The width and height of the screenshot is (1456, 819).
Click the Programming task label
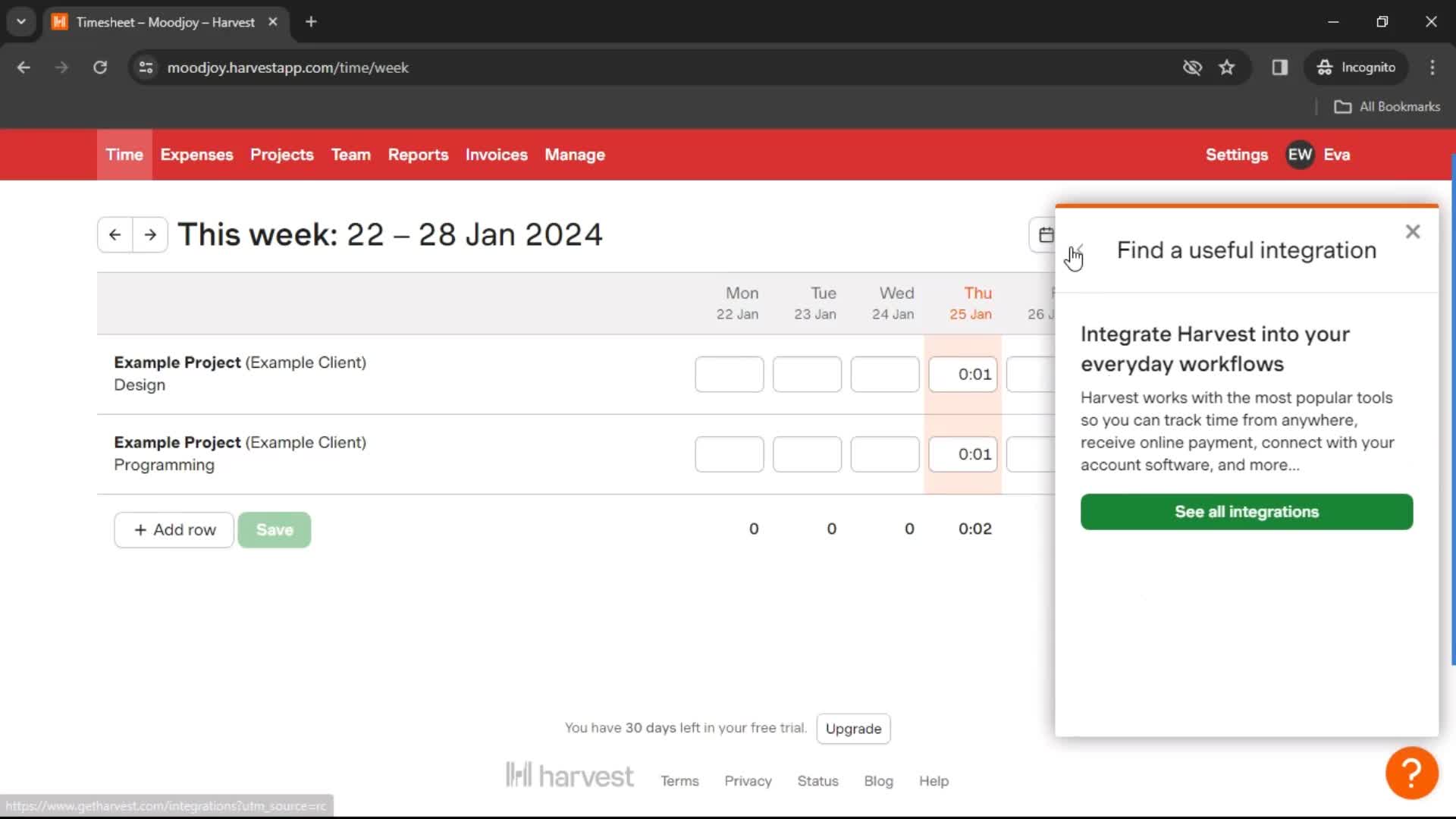click(164, 465)
